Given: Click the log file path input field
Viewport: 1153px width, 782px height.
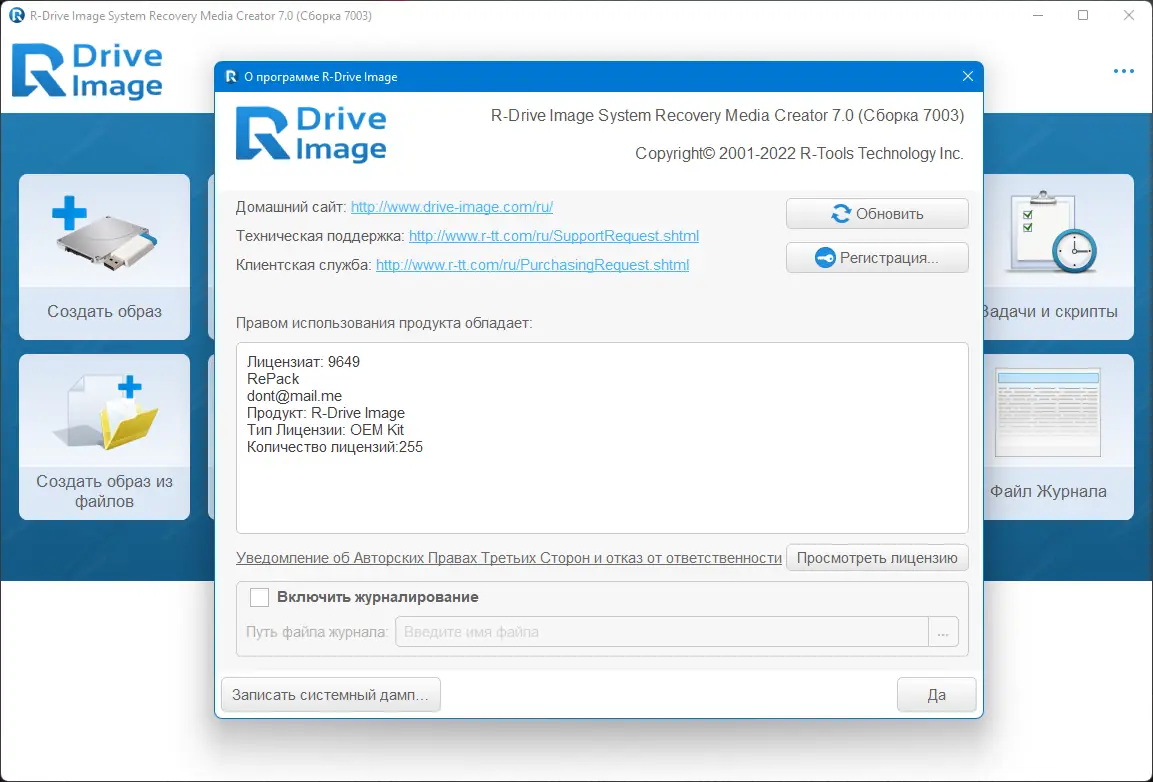Looking at the screenshot, I should [662, 632].
